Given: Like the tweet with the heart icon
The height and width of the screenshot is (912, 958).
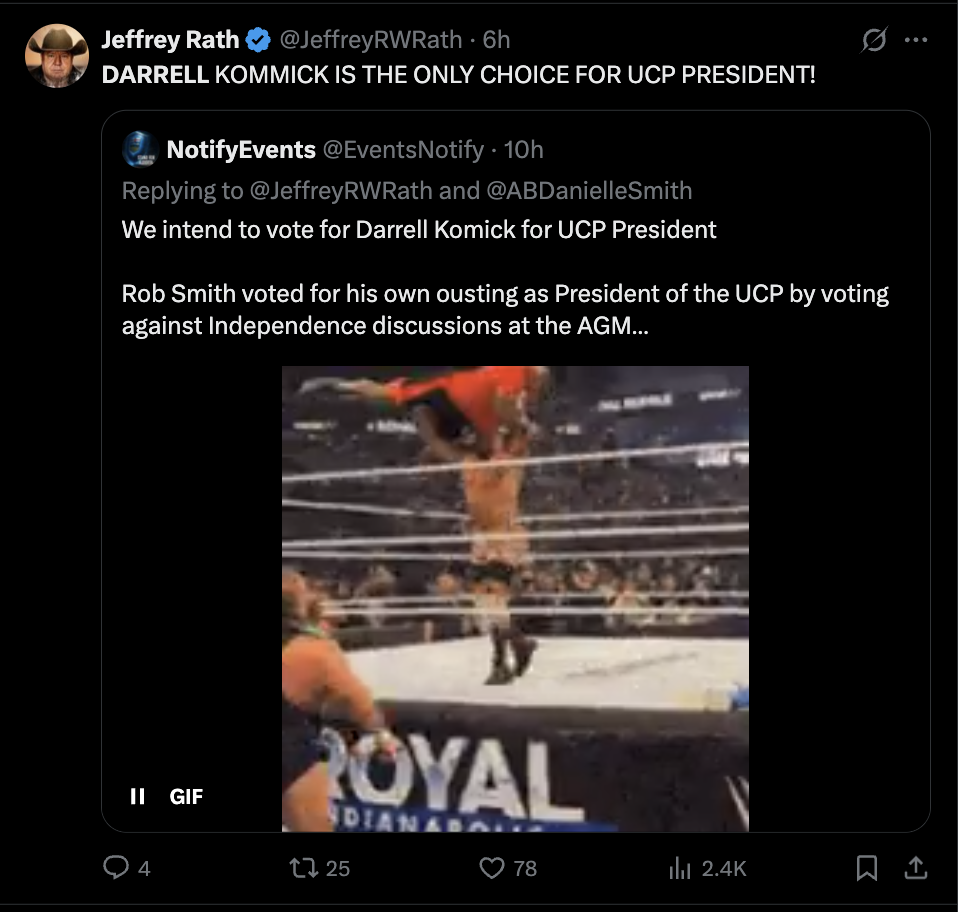Looking at the screenshot, I should [492, 868].
